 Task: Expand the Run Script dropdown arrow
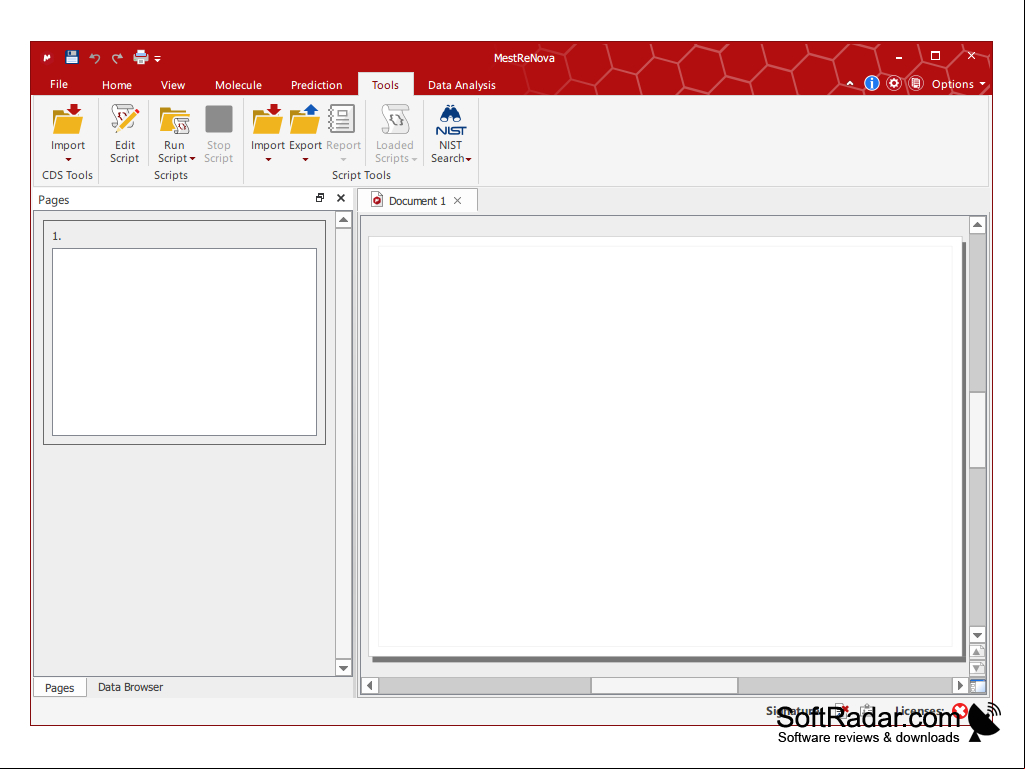[x=192, y=159]
